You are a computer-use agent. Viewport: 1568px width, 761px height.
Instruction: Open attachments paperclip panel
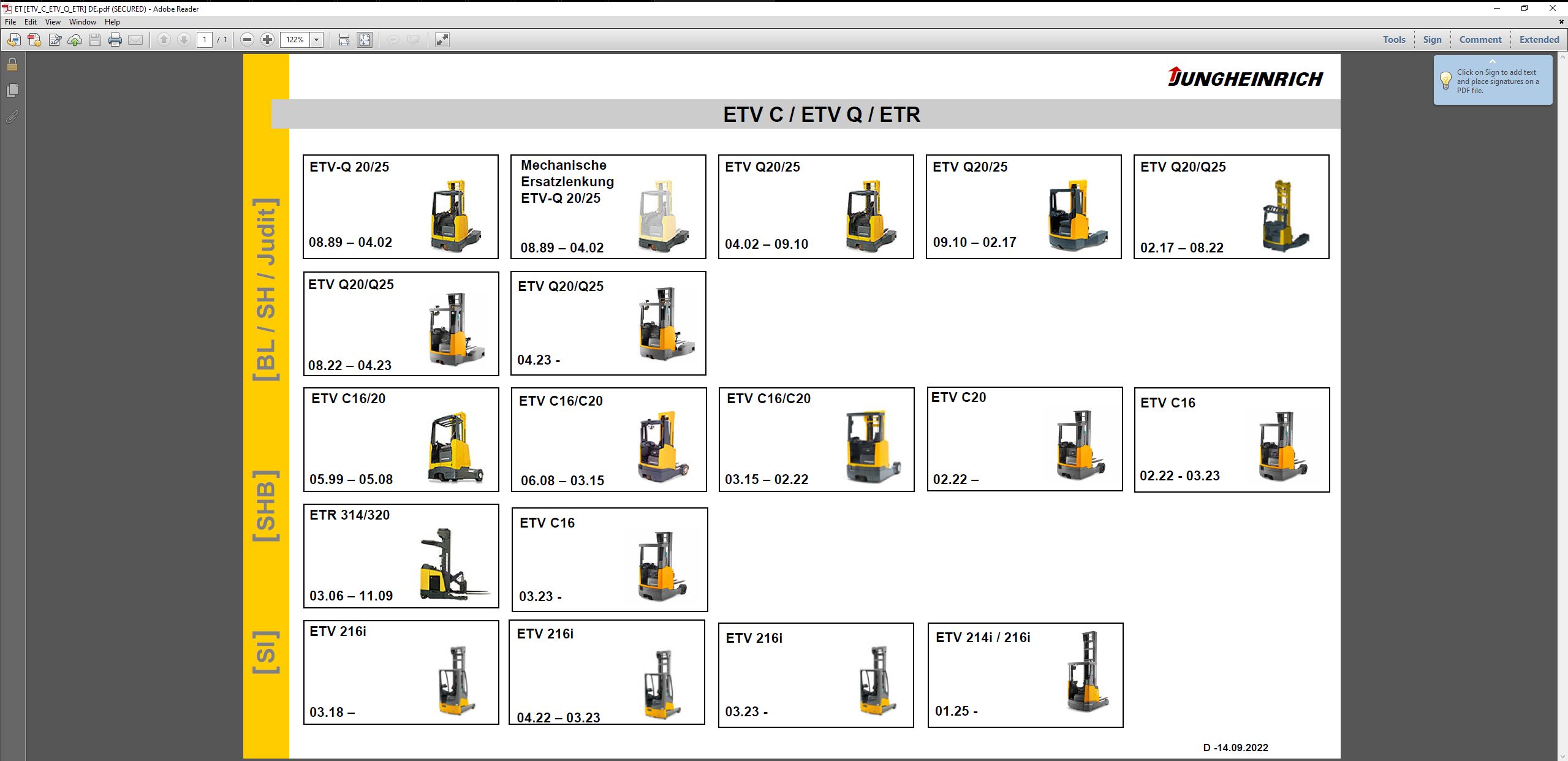[x=12, y=116]
